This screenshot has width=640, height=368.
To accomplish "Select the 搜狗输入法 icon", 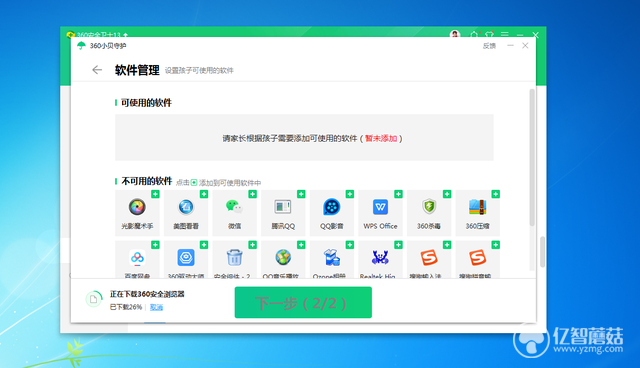I will [x=429, y=258].
